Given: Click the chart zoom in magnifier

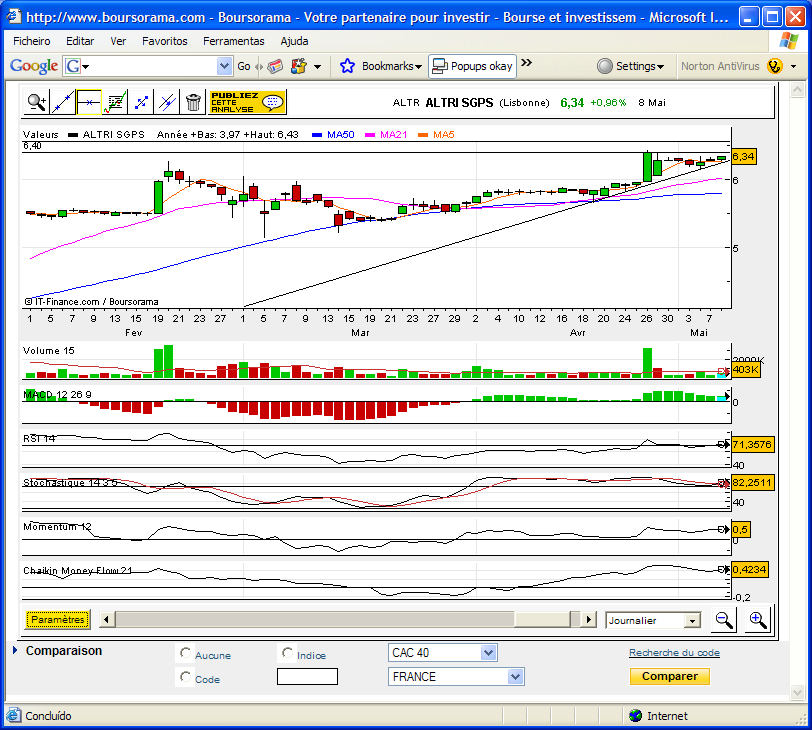Looking at the screenshot, I should pyautogui.click(x=758, y=620).
